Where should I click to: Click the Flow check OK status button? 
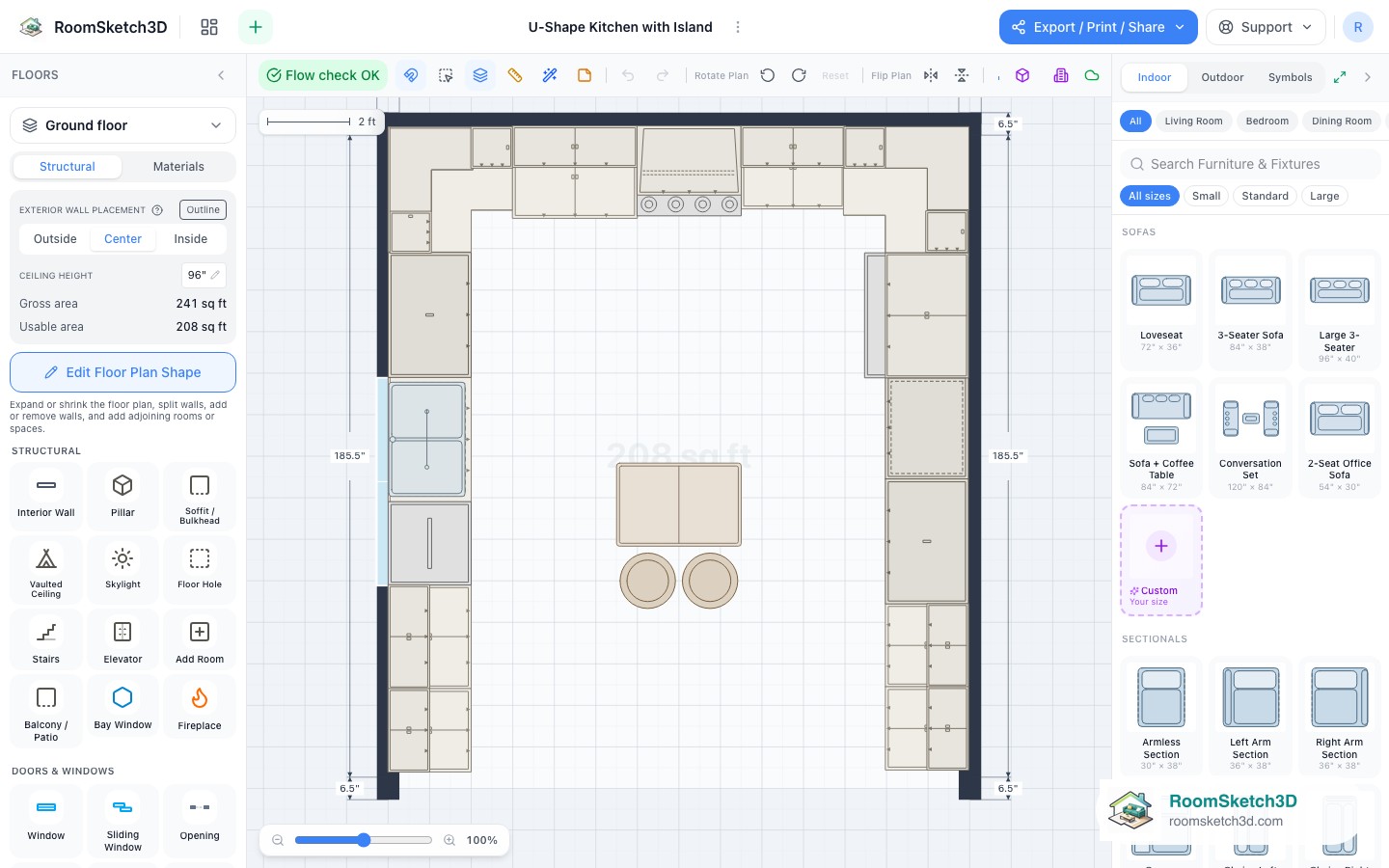[x=323, y=75]
